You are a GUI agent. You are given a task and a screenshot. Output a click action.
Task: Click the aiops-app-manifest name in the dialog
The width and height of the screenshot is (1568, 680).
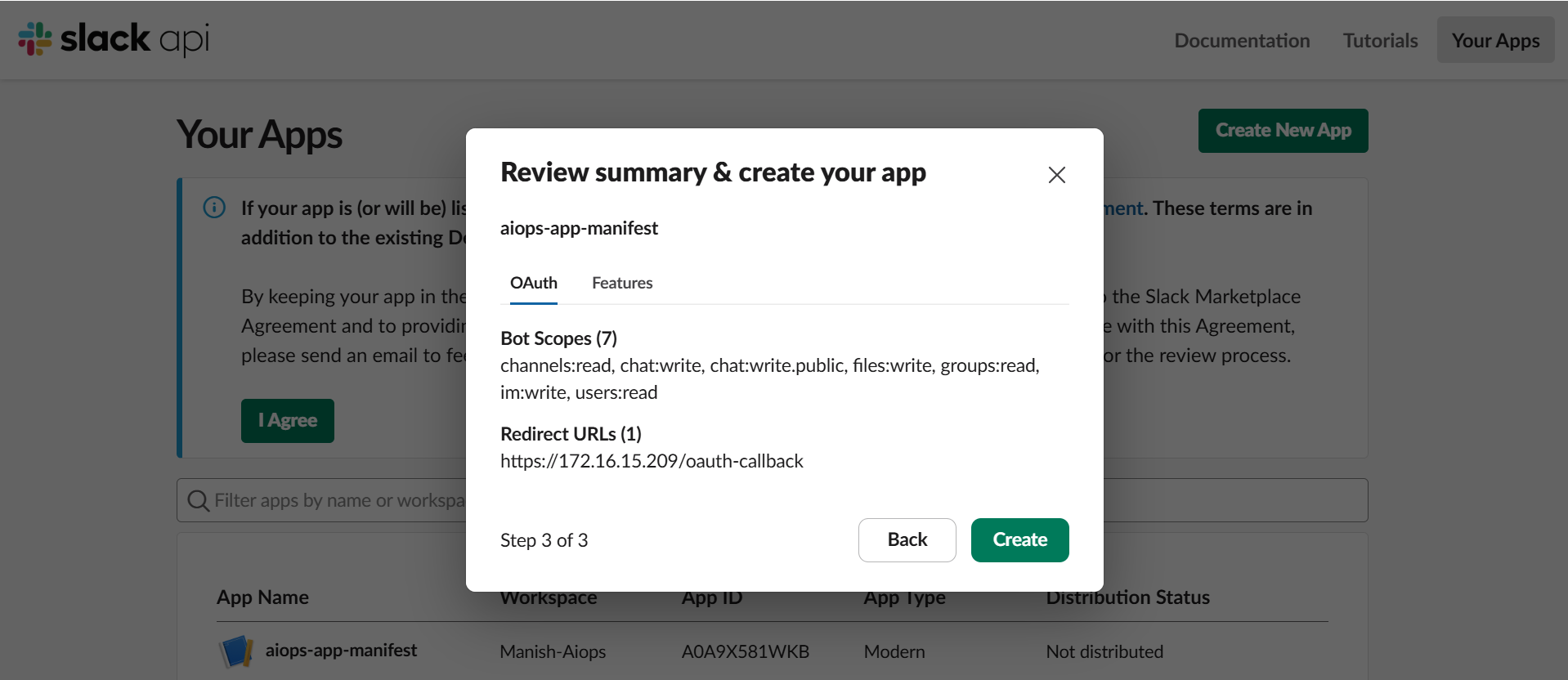point(579,228)
